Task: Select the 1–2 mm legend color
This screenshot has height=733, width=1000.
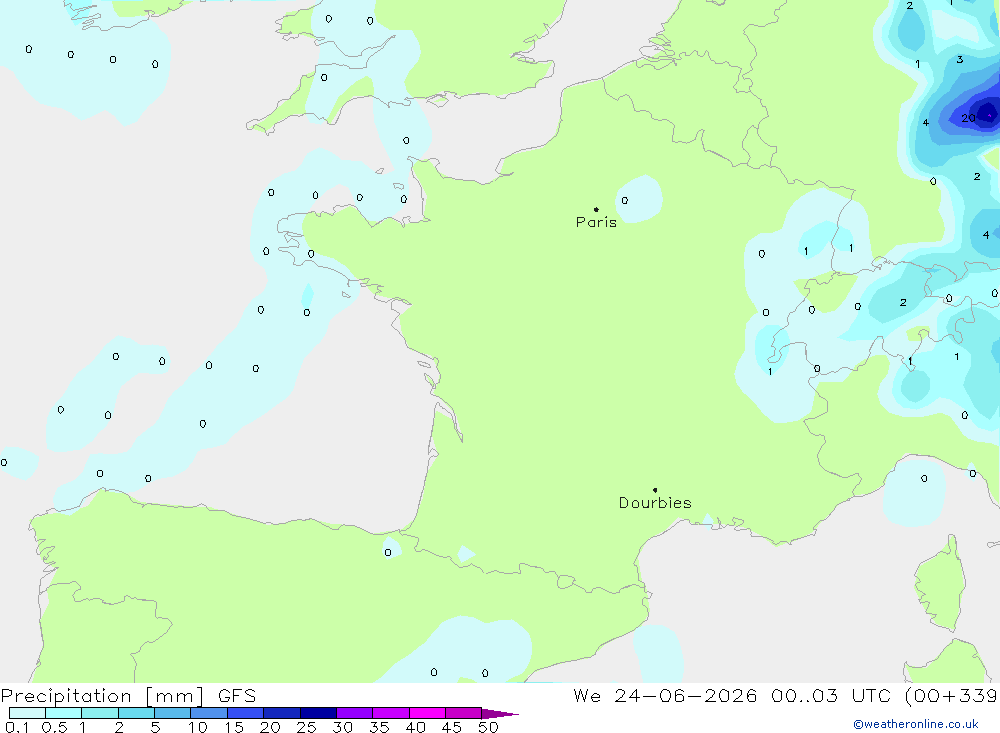Action: [x=100, y=713]
